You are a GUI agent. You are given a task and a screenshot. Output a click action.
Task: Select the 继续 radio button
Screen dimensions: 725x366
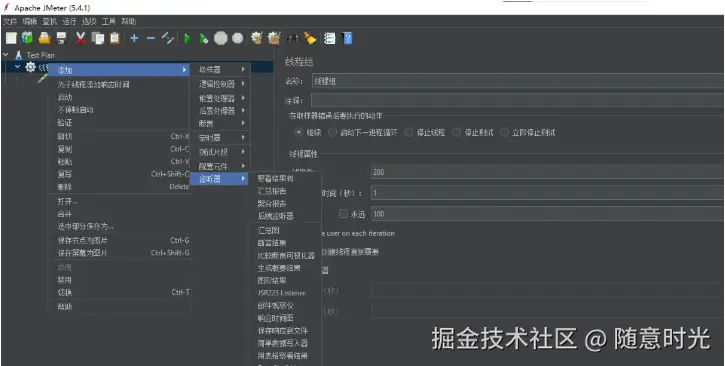click(299, 133)
